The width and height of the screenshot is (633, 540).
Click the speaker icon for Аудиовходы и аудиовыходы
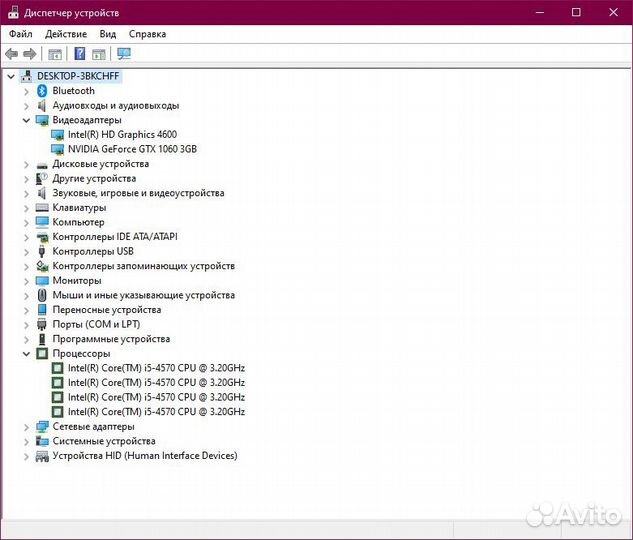click(x=42, y=106)
